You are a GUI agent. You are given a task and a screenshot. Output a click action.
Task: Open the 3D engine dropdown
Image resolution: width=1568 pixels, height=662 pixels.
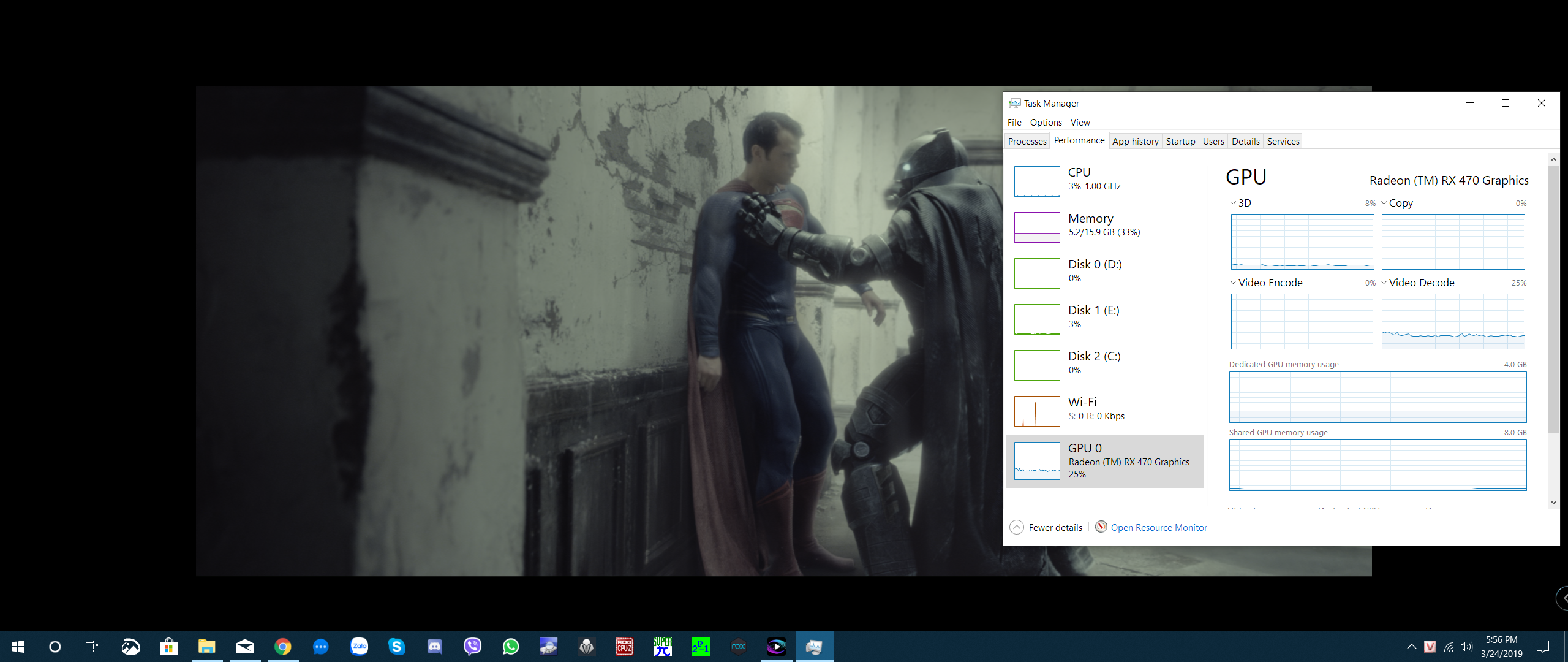pyautogui.click(x=1240, y=203)
